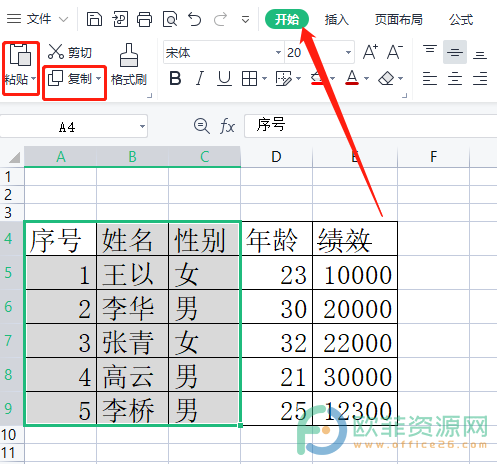Apply the fill color swatch
This screenshot has width=497, height=464.
pos(317,79)
